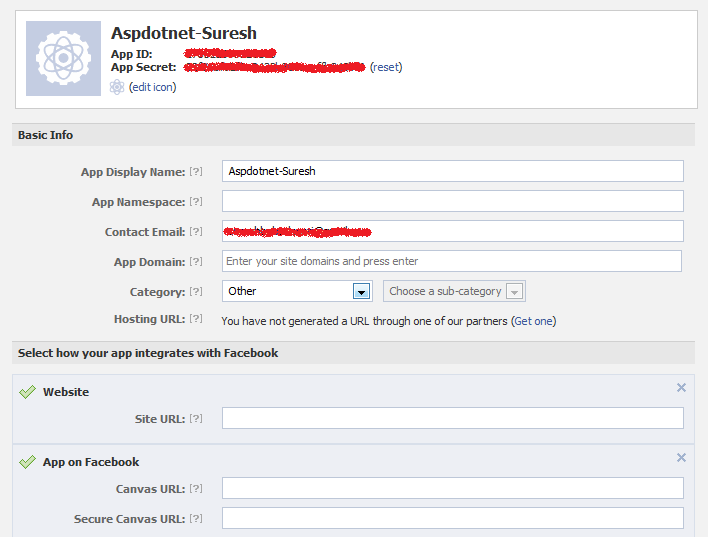
Task: Toggle the App on Facebook checkmark
Action: point(27,462)
